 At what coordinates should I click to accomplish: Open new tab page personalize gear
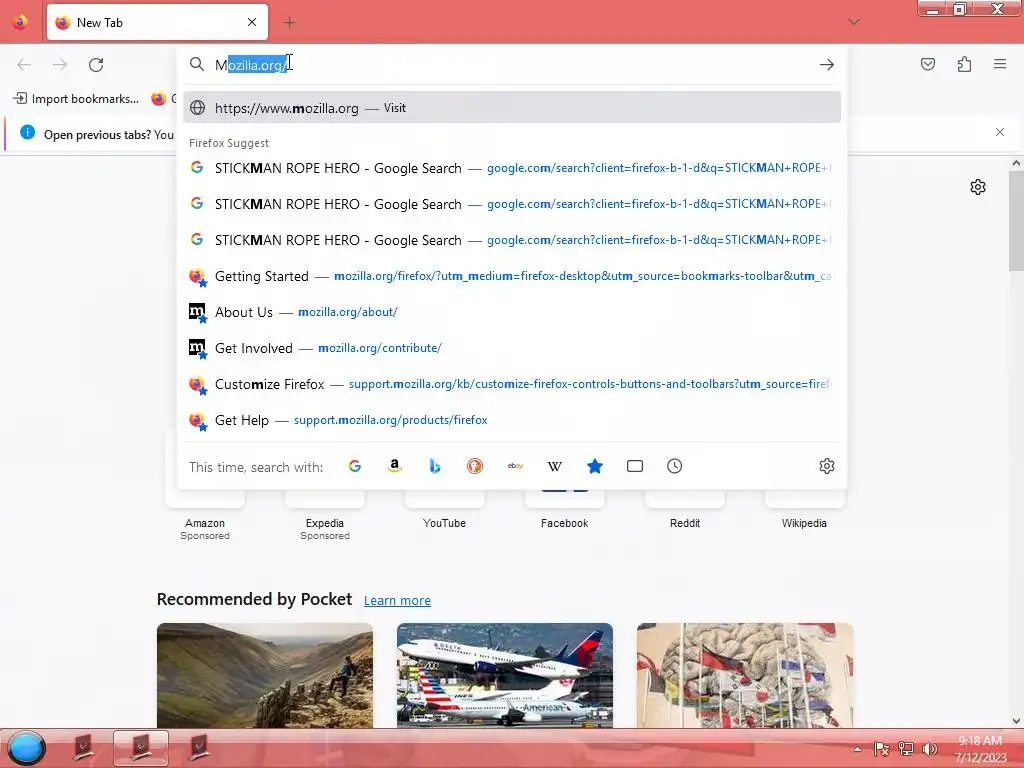pyautogui.click(x=978, y=187)
